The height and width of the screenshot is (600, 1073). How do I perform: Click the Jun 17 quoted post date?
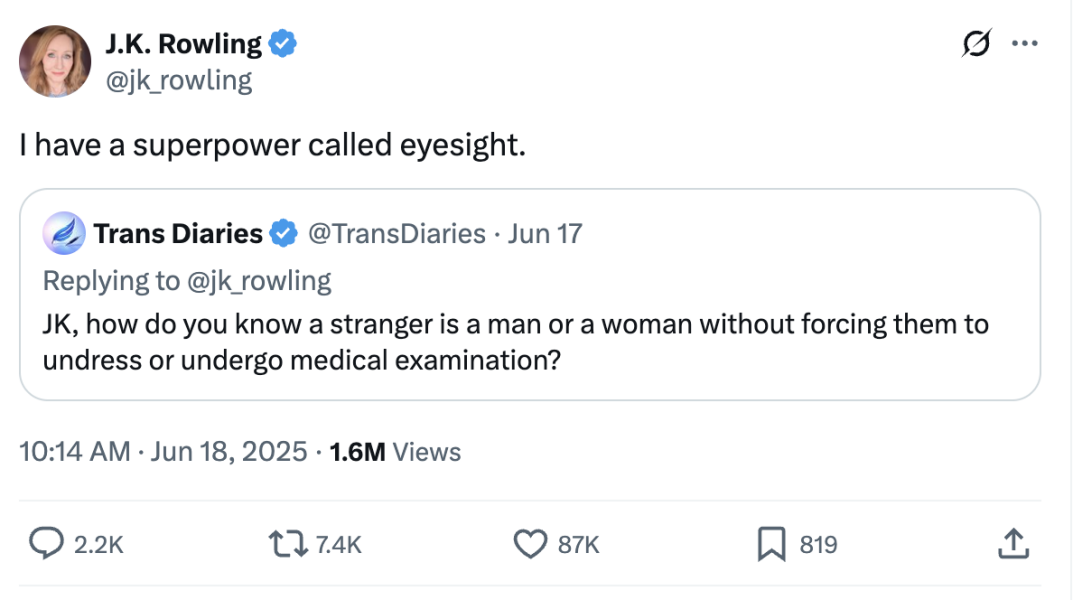pos(545,234)
